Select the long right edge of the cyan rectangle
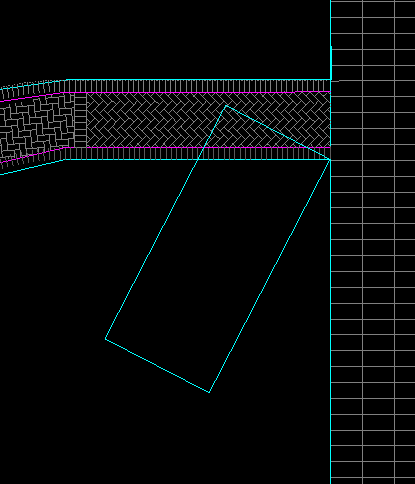Viewport: 415px width, 484px height. 269,276
